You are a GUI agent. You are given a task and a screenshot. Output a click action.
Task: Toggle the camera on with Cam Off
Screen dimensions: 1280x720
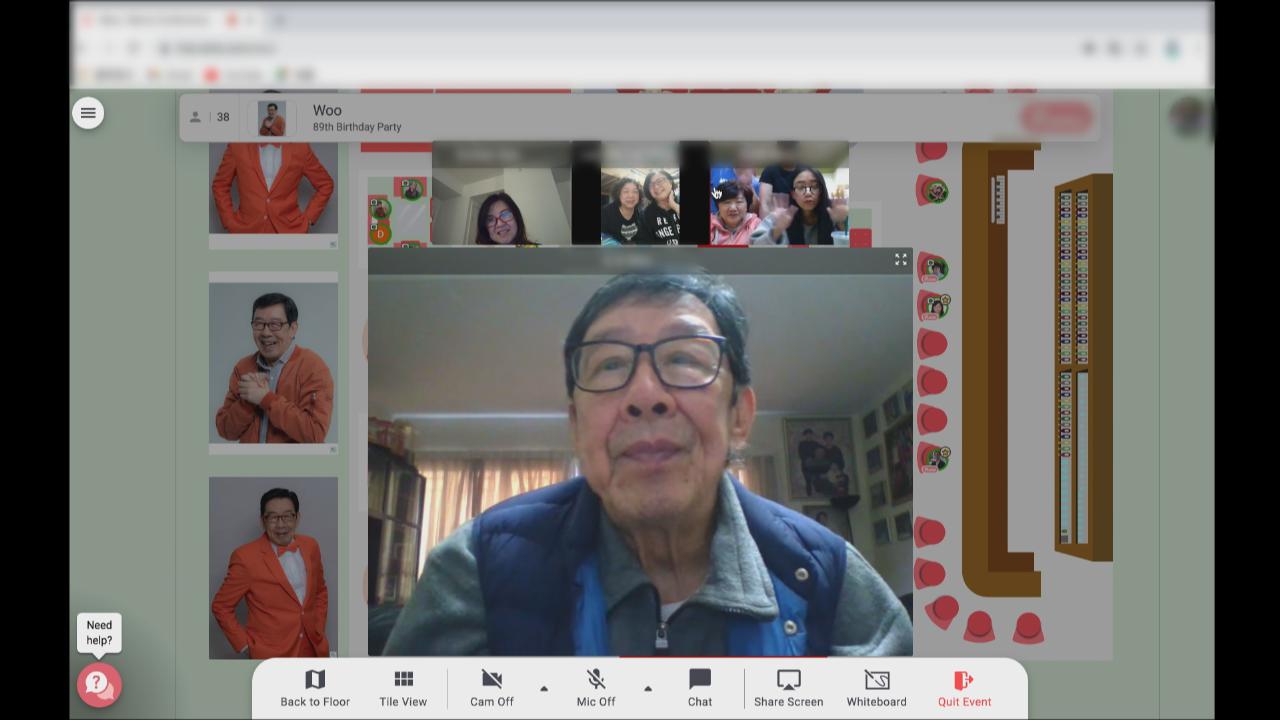[x=492, y=688]
